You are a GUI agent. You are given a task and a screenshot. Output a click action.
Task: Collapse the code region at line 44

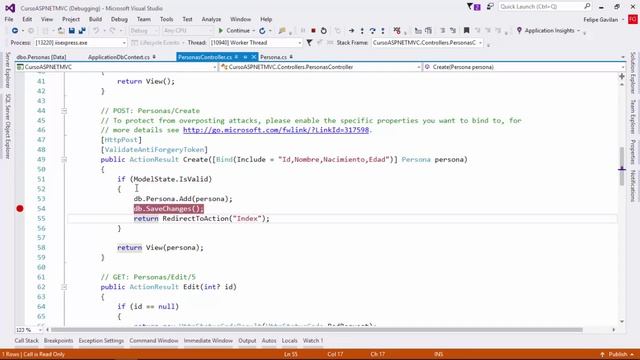tap(64, 111)
